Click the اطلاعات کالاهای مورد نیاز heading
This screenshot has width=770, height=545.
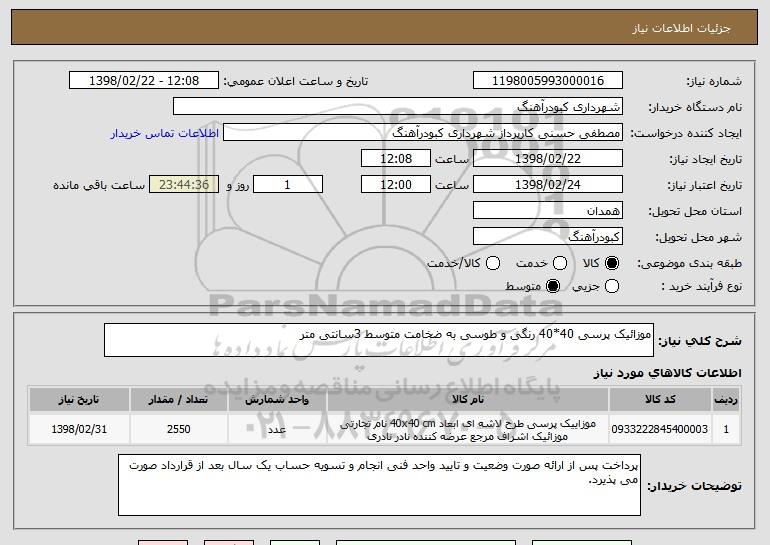(667, 373)
